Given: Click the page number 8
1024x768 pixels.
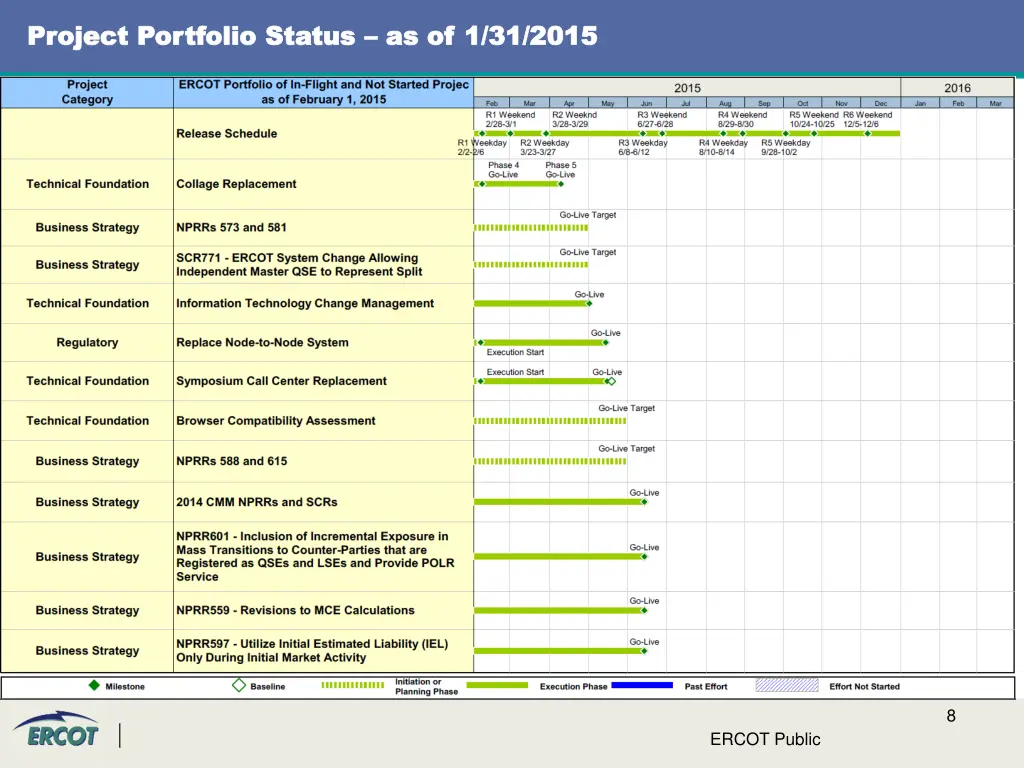Looking at the screenshot, I should click(951, 716).
